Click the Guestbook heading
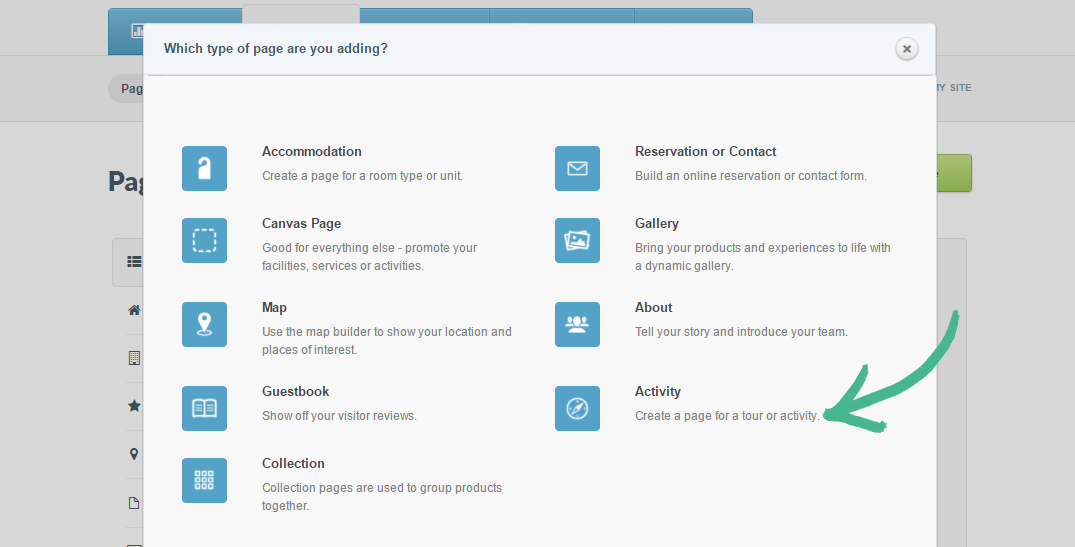 click(x=295, y=392)
